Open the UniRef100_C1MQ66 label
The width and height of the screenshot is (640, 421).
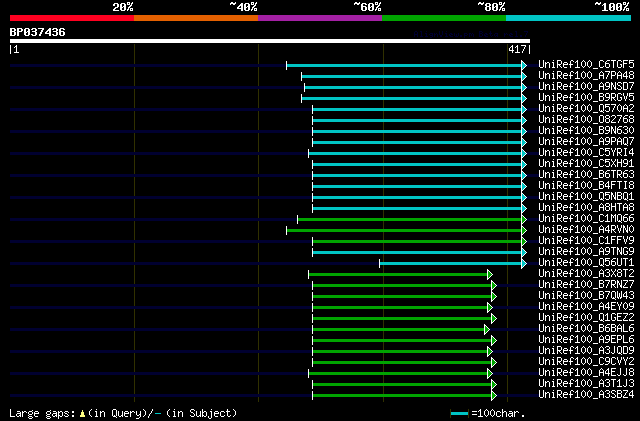pyautogui.click(x=586, y=219)
